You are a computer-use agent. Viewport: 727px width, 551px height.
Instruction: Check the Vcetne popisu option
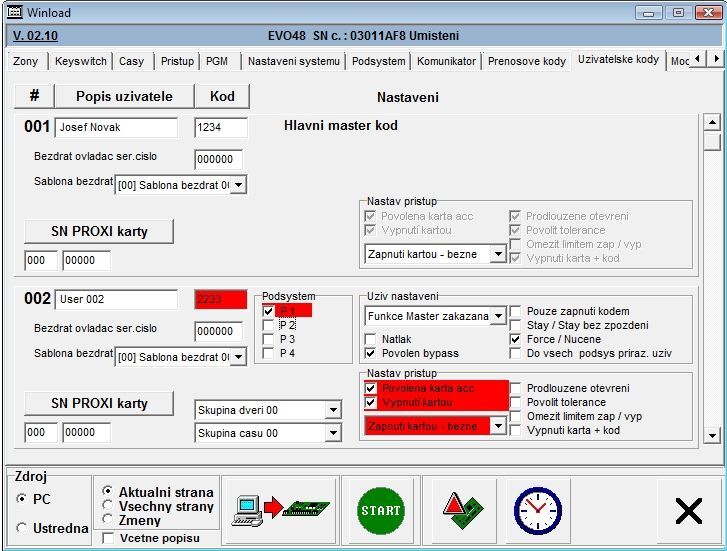109,538
